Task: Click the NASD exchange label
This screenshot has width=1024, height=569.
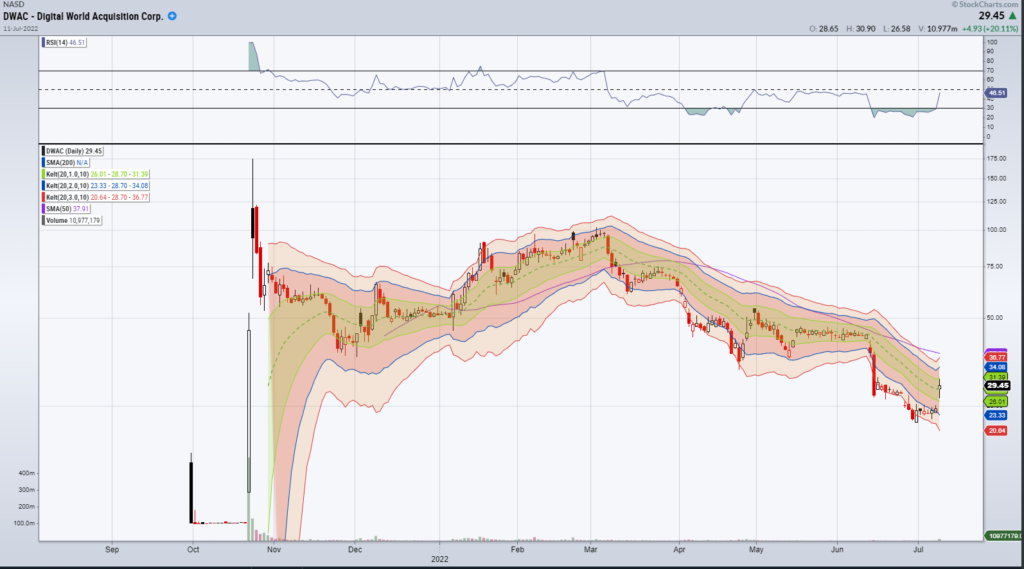Action: pyautogui.click(x=13, y=5)
